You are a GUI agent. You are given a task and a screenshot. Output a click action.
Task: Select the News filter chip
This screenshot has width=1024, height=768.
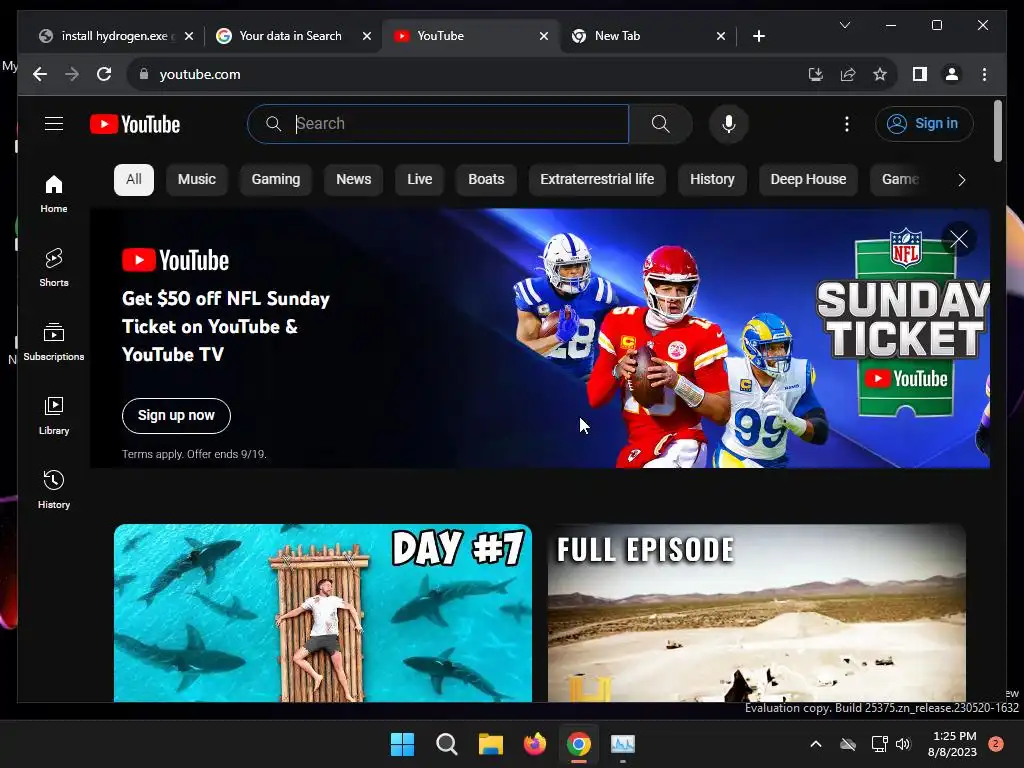tap(353, 180)
